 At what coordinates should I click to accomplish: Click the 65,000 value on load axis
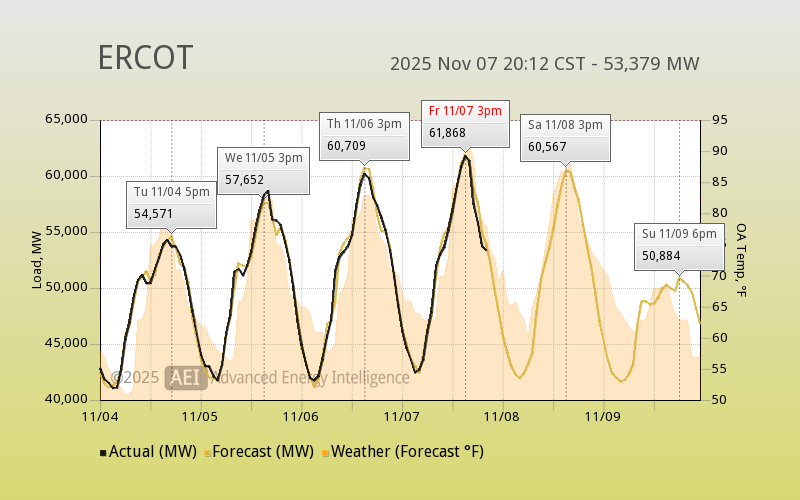coord(67,119)
